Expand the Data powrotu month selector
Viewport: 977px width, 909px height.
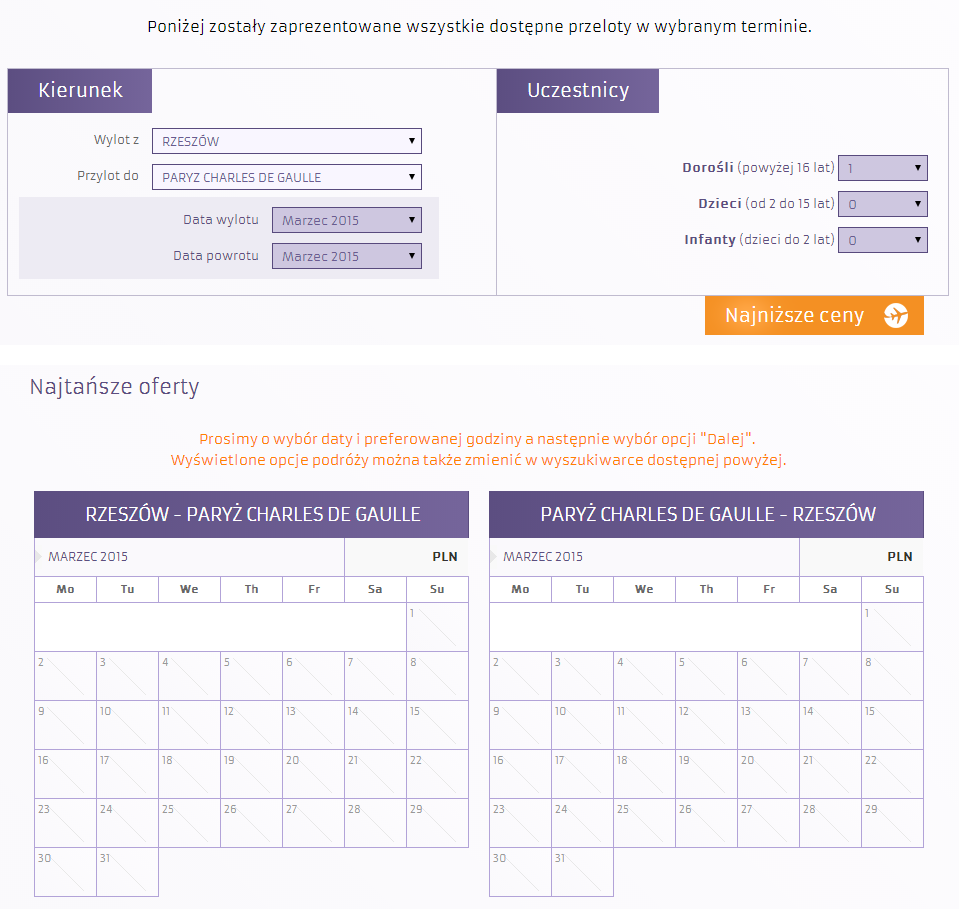[346, 256]
